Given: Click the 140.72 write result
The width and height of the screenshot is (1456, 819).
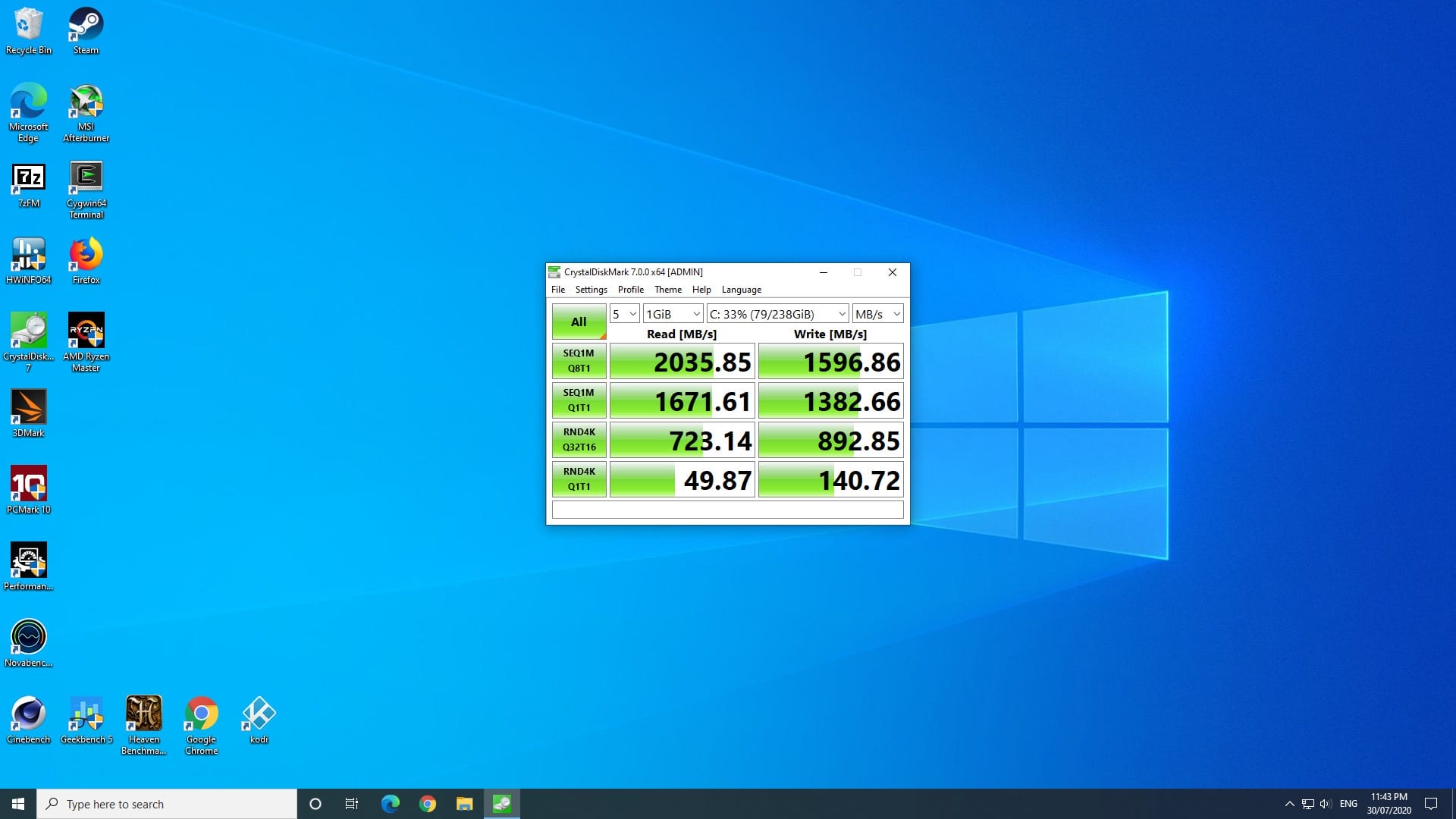Looking at the screenshot, I should [x=830, y=480].
